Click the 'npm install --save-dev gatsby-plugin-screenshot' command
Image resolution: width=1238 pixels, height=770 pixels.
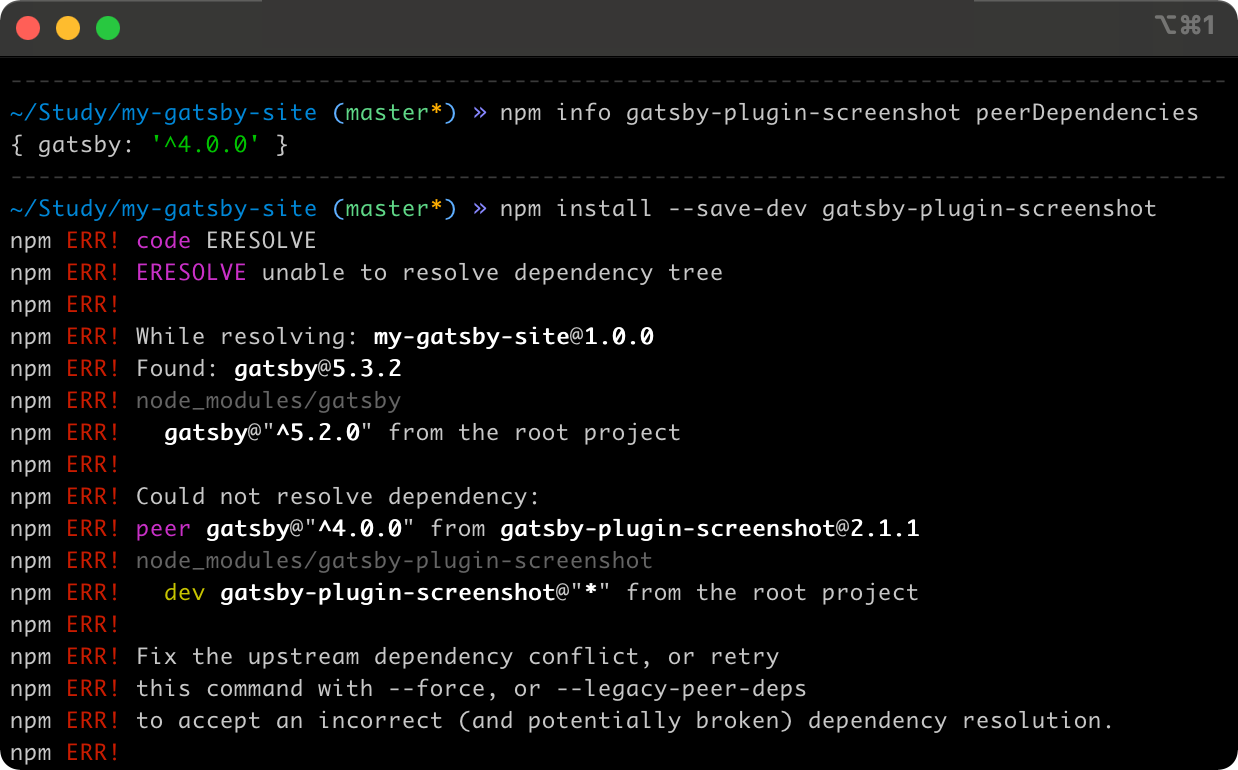coord(828,209)
